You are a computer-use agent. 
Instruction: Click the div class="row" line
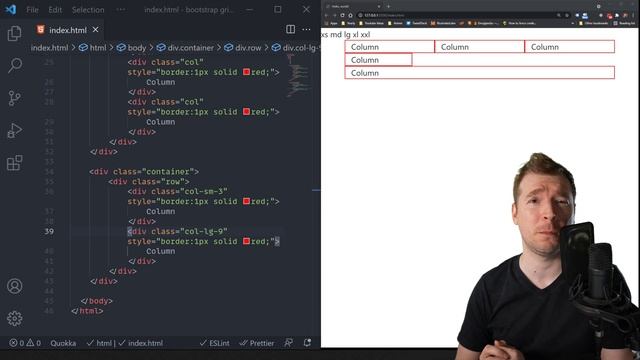point(149,182)
